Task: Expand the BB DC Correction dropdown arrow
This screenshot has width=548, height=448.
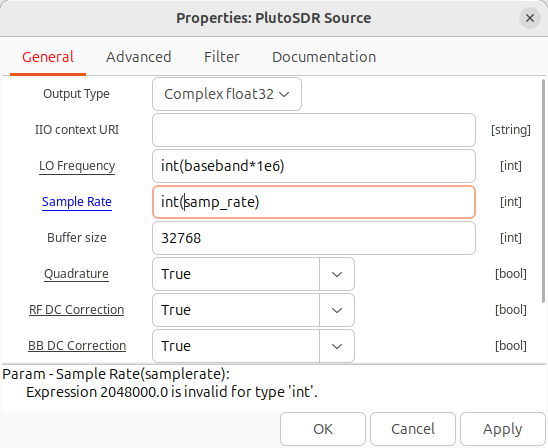Action: coord(337,346)
